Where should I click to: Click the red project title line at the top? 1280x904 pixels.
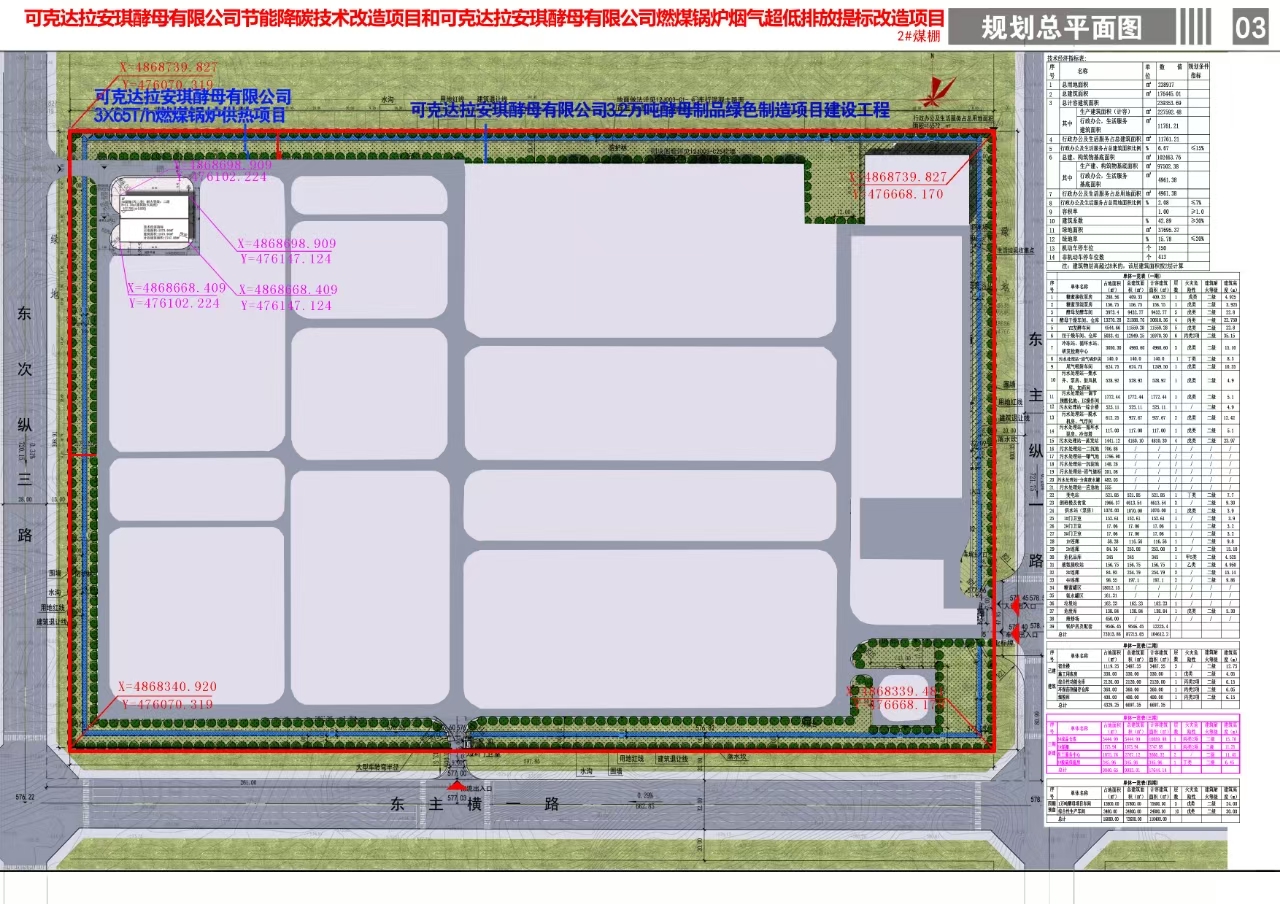(482, 17)
